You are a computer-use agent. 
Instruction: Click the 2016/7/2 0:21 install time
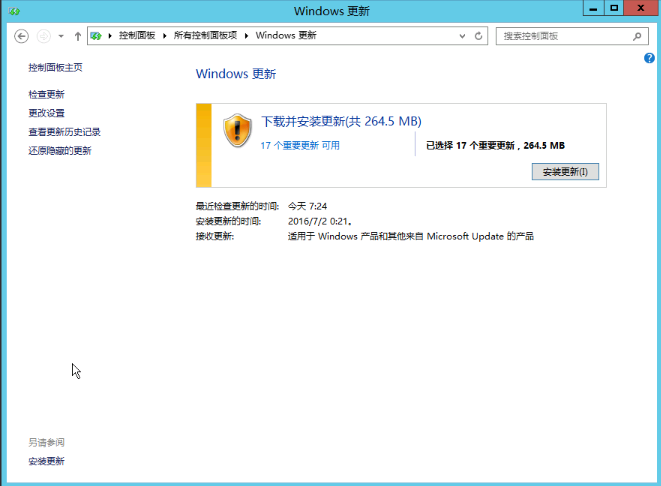coord(320,221)
